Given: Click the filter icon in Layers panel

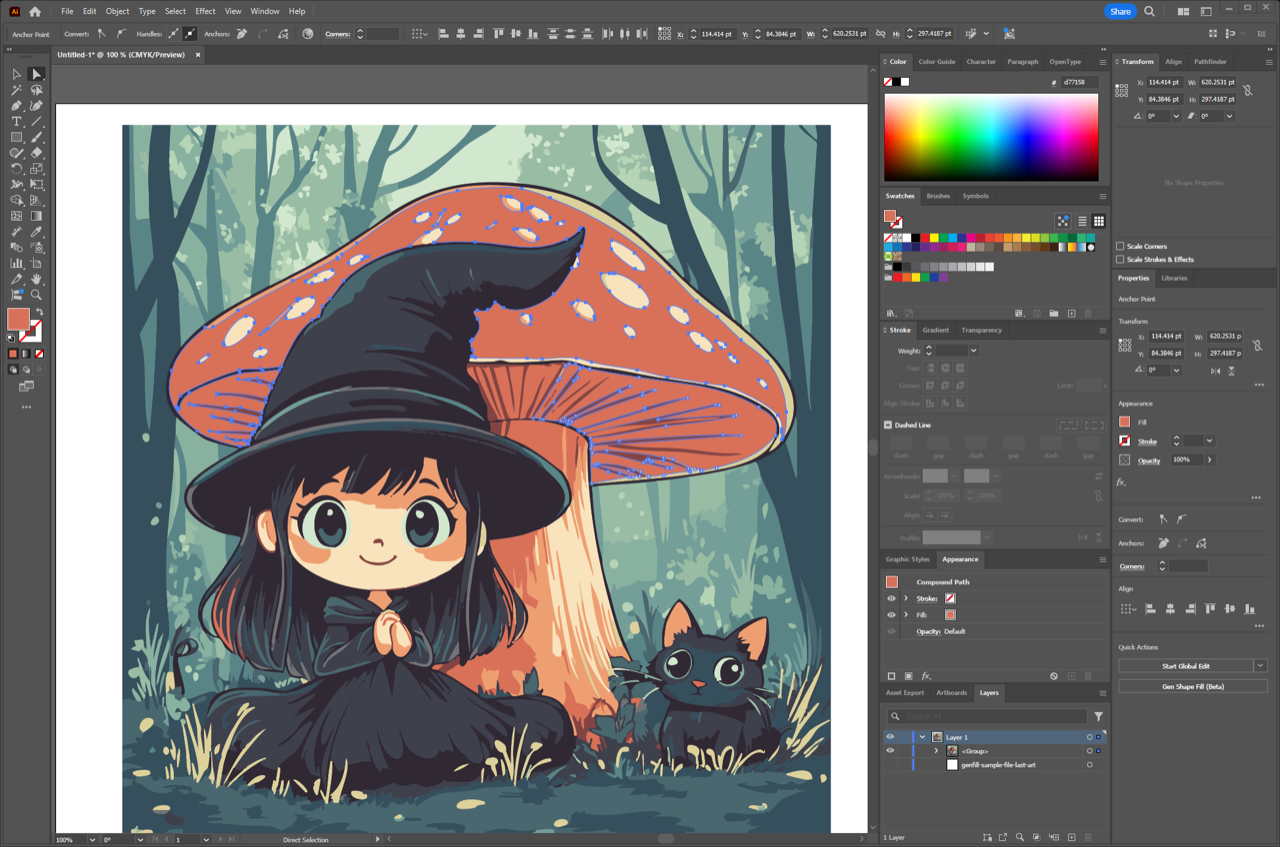Looking at the screenshot, I should coord(1098,716).
